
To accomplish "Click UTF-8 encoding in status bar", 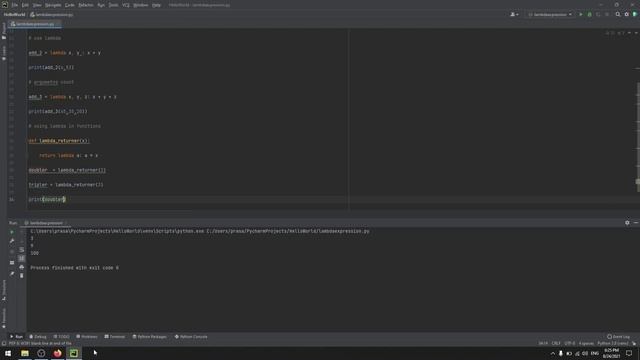I will pos(569,344).
